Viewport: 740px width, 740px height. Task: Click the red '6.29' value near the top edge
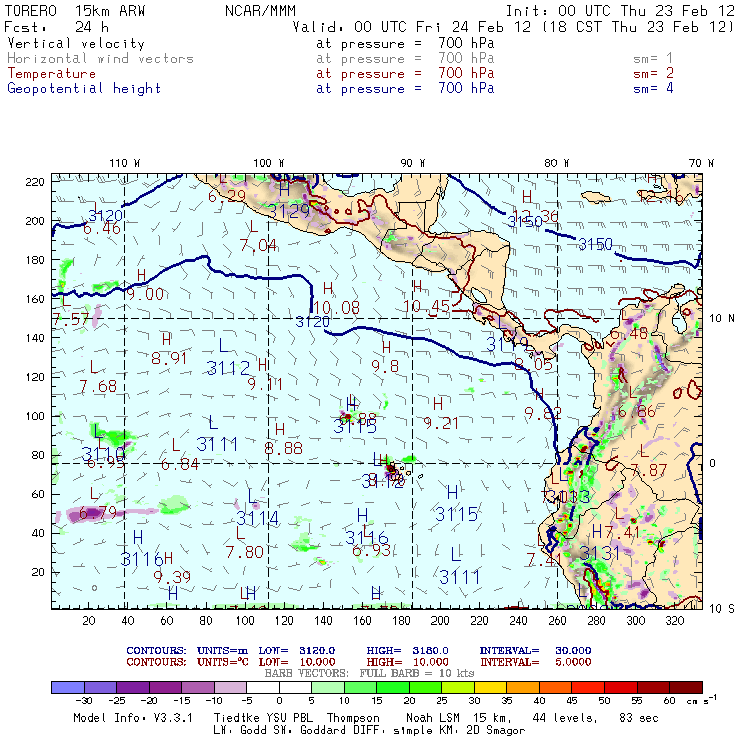tap(227, 196)
